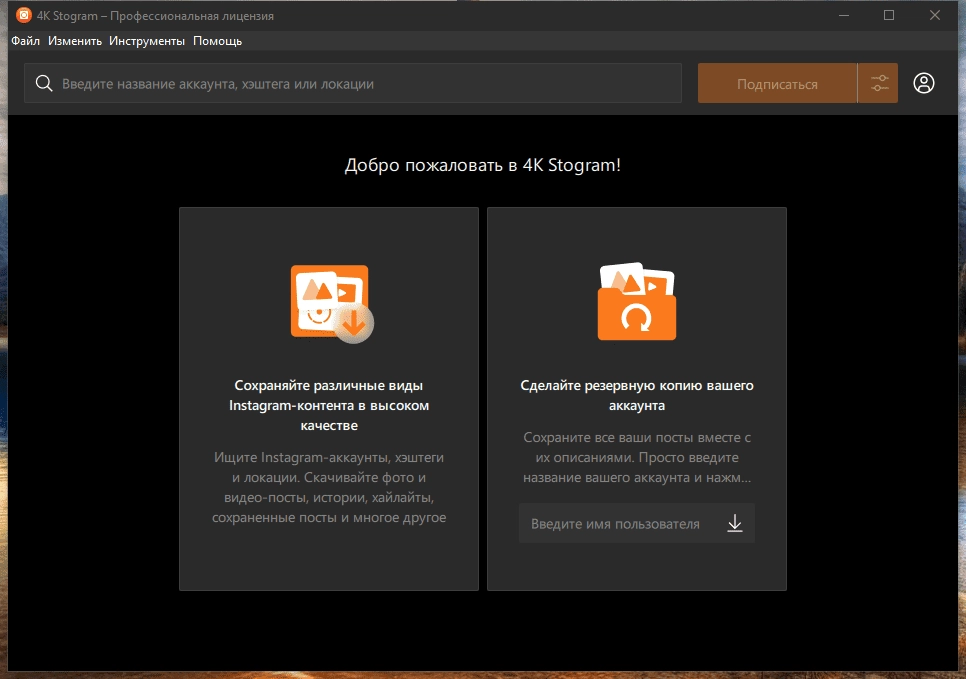Viewport: 966px width, 679px height.
Task: Open the Файл menu
Action: (x=25, y=41)
